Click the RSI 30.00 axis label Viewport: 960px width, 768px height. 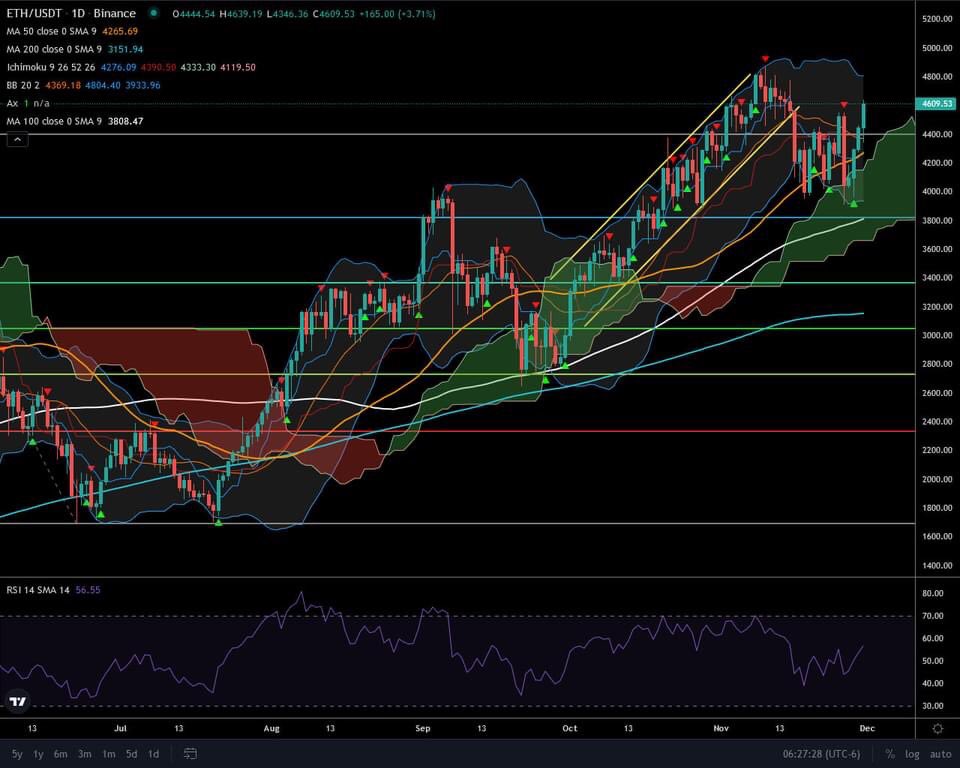point(933,706)
